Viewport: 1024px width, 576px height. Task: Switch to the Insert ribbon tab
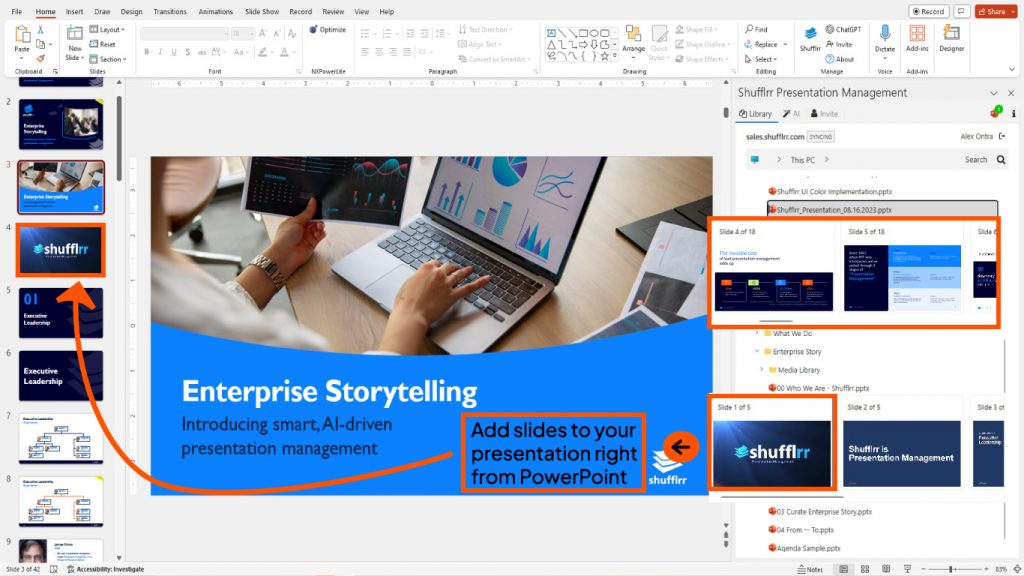[74, 11]
